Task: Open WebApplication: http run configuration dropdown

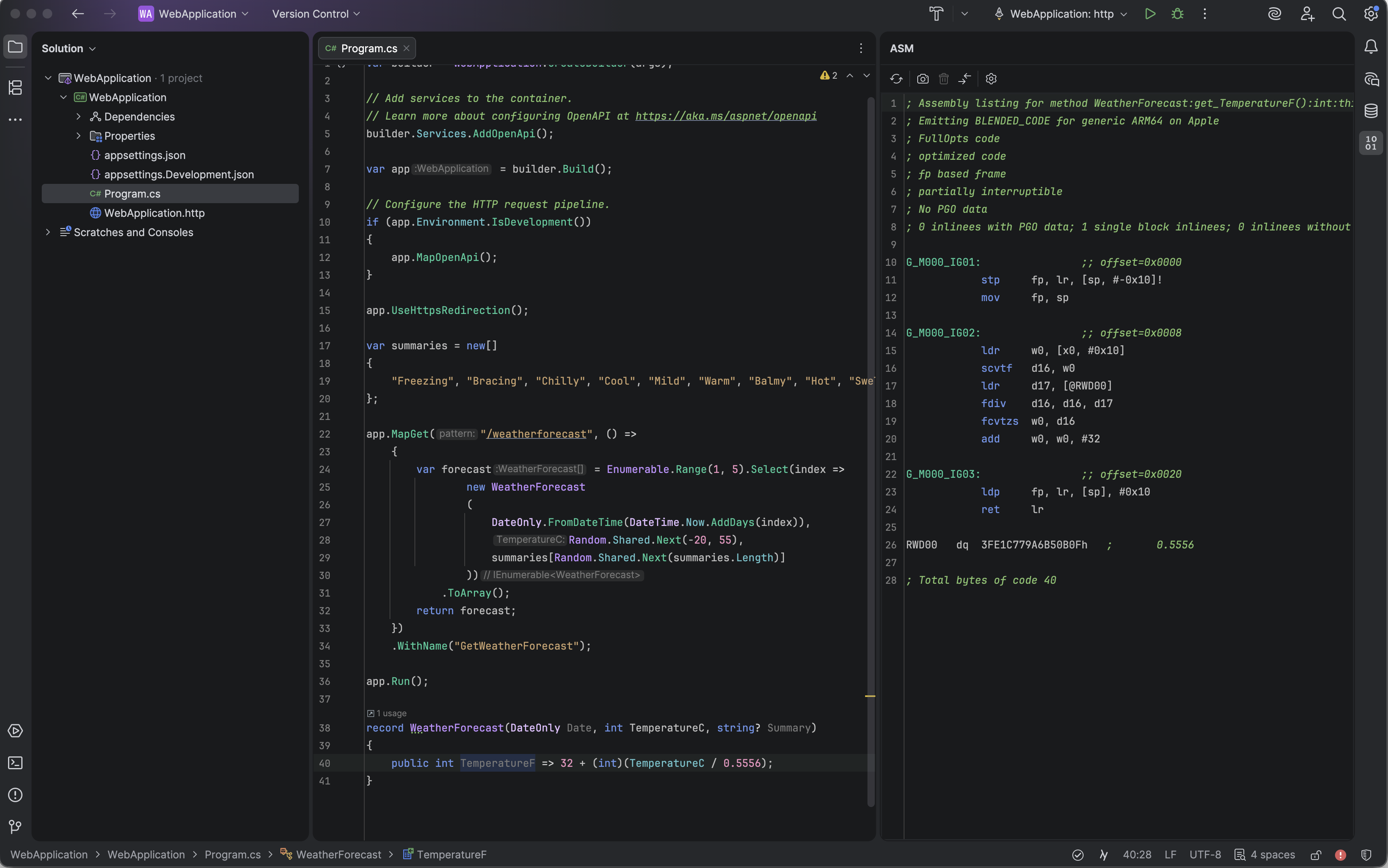Action: coord(1061,14)
